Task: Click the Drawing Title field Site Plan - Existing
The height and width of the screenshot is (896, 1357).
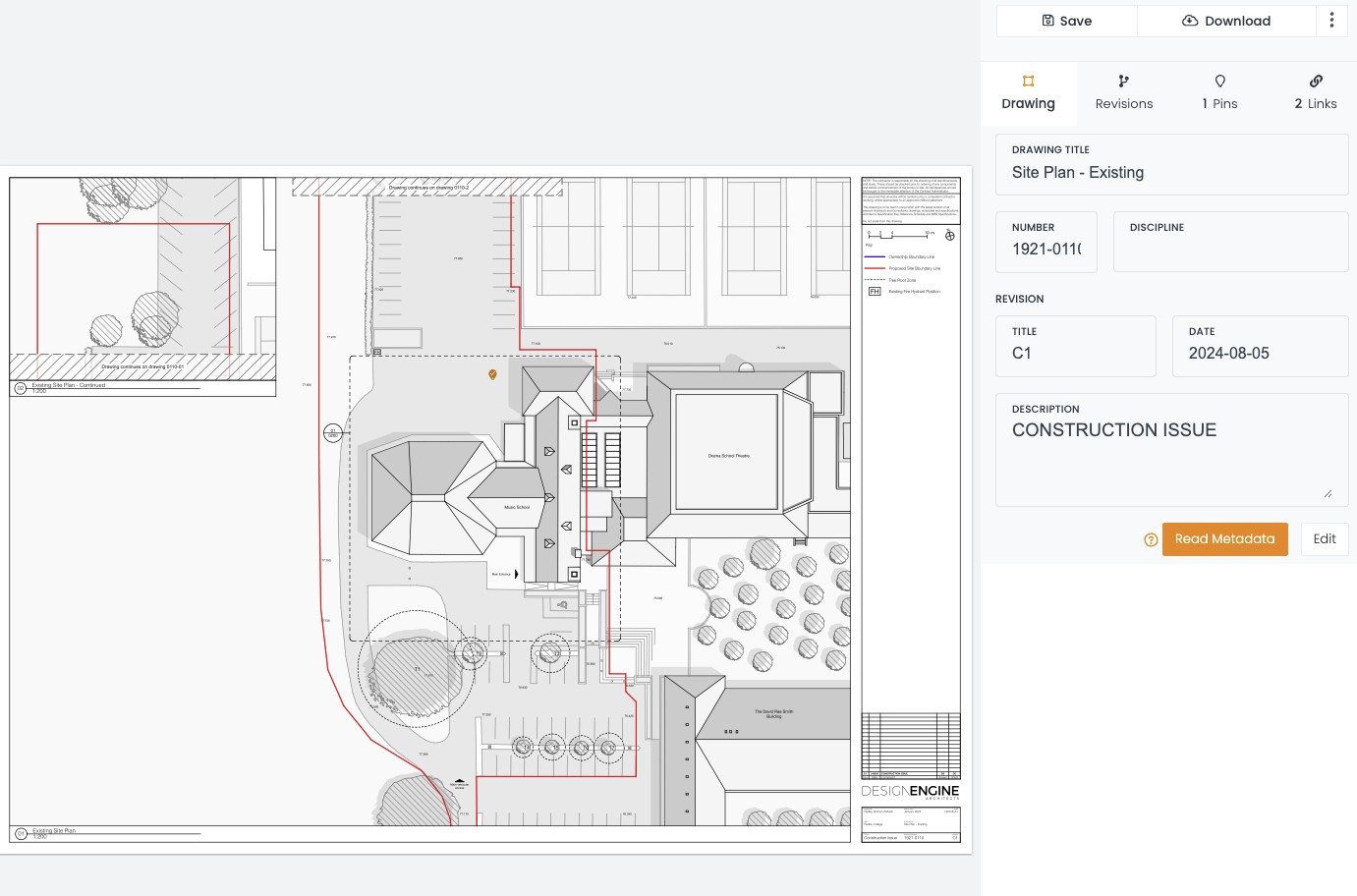Action: click(x=1171, y=164)
